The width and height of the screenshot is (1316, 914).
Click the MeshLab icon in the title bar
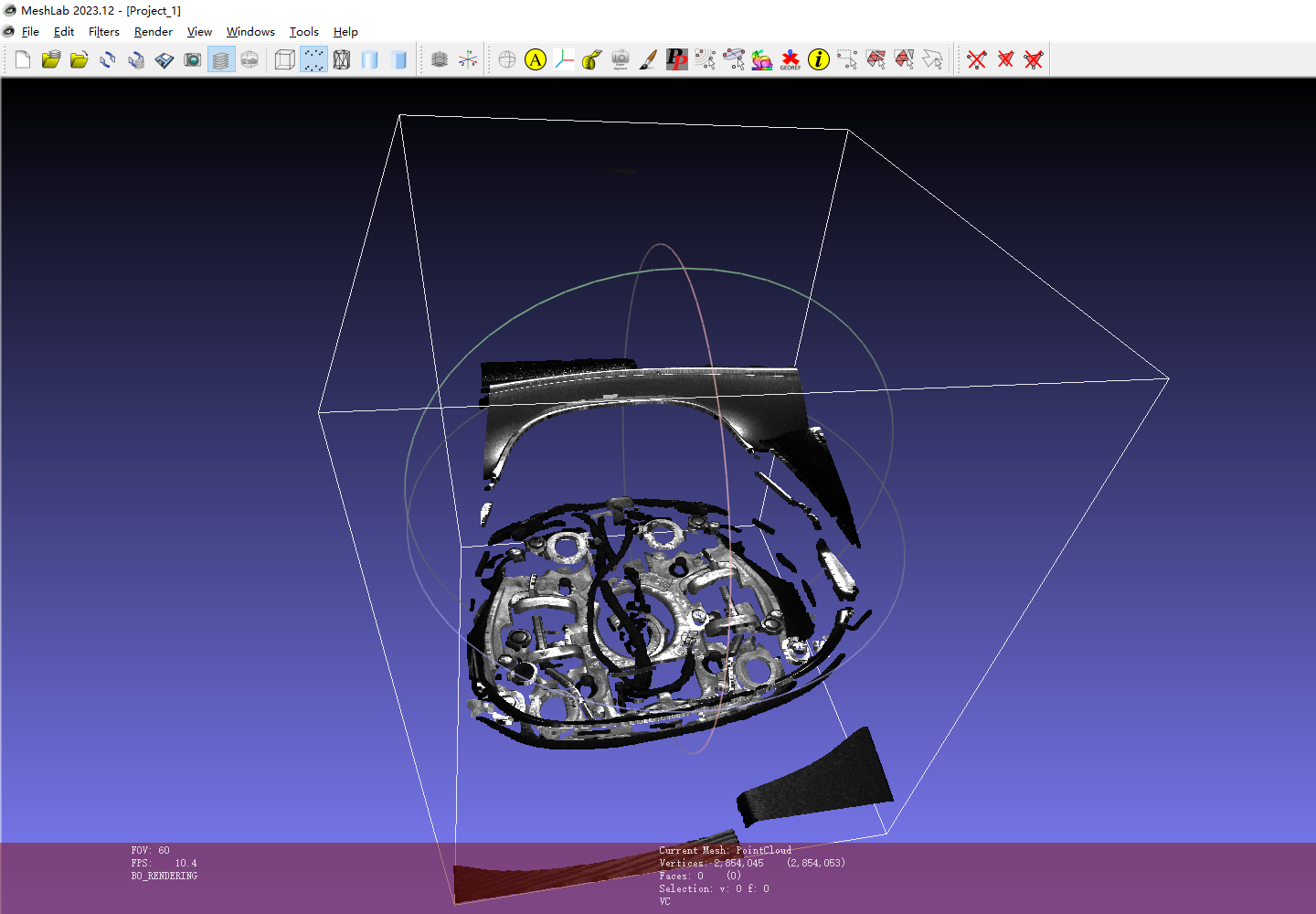(10, 10)
